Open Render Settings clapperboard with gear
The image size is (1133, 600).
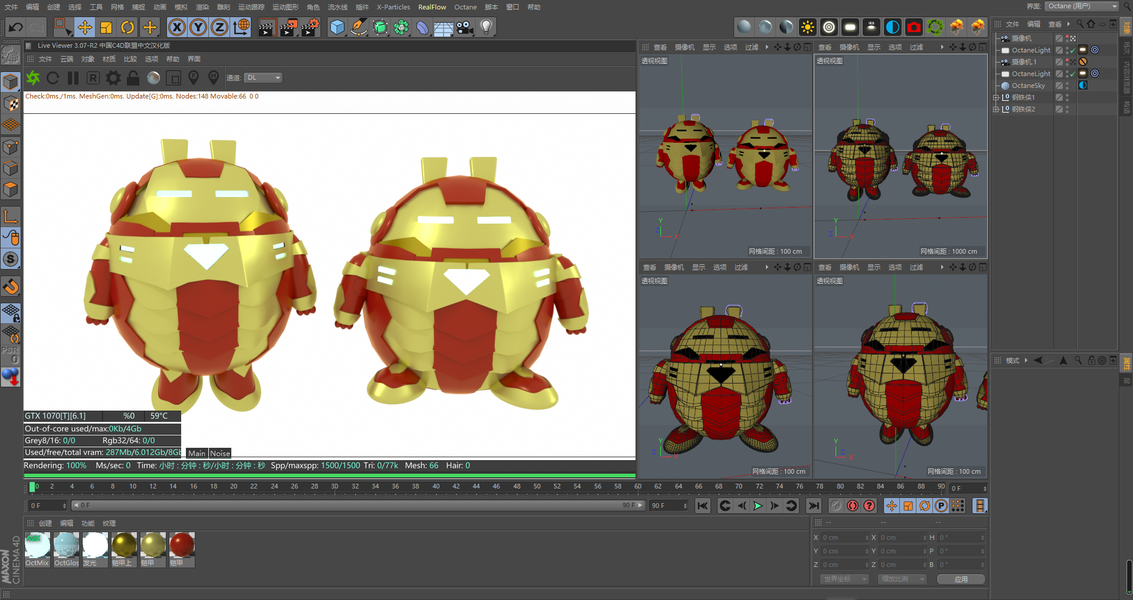(310, 27)
